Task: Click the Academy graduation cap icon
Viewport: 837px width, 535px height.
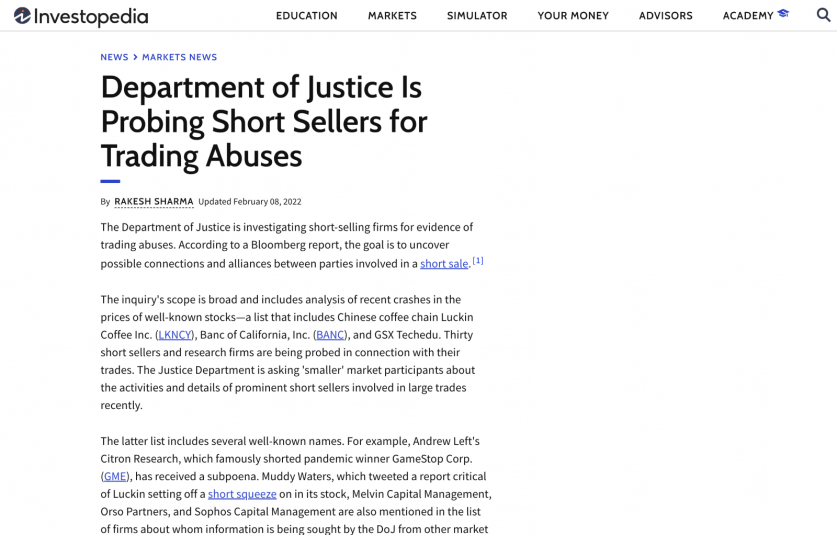Action: point(783,15)
